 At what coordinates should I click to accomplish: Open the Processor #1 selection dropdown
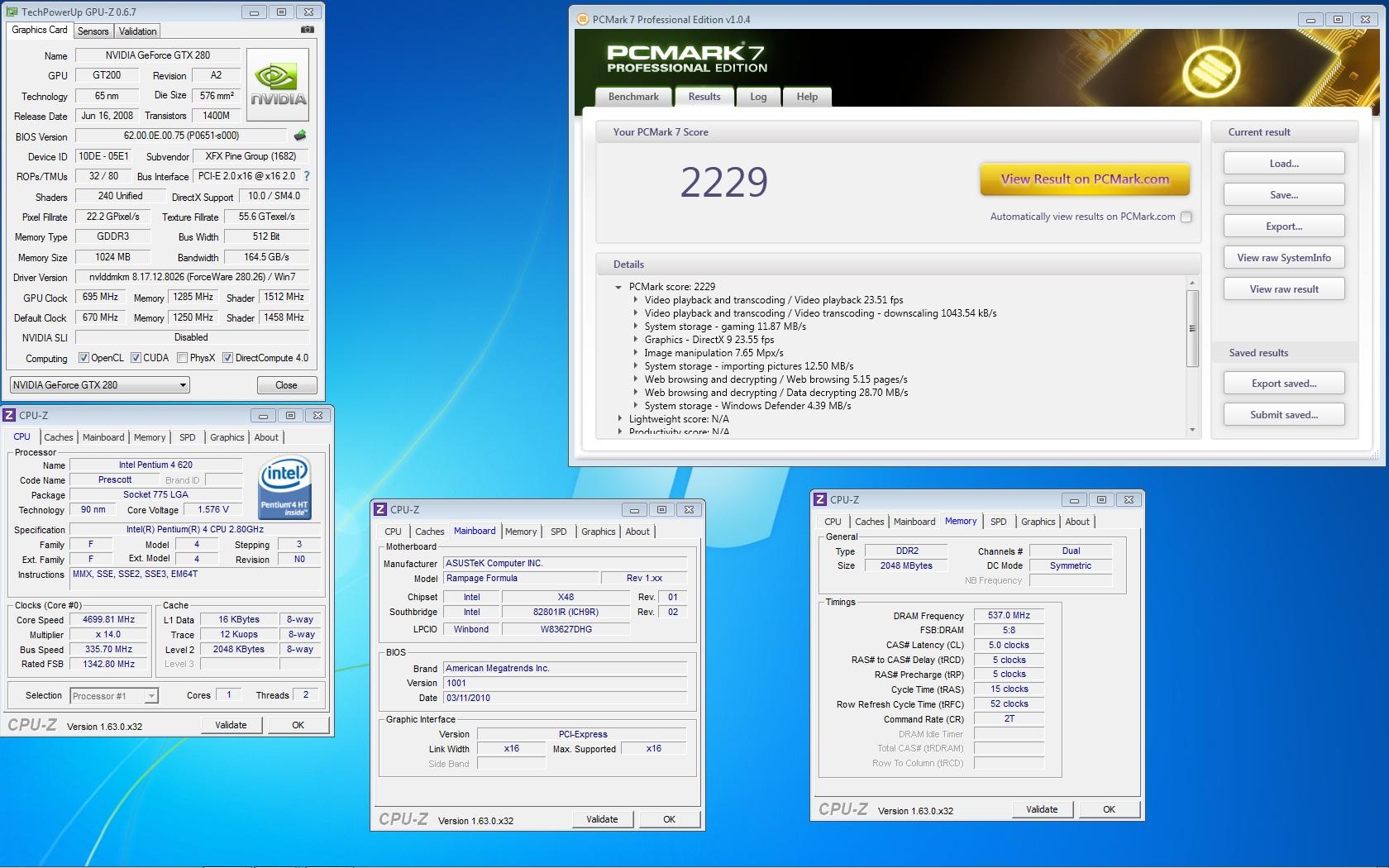click(114, 696)
